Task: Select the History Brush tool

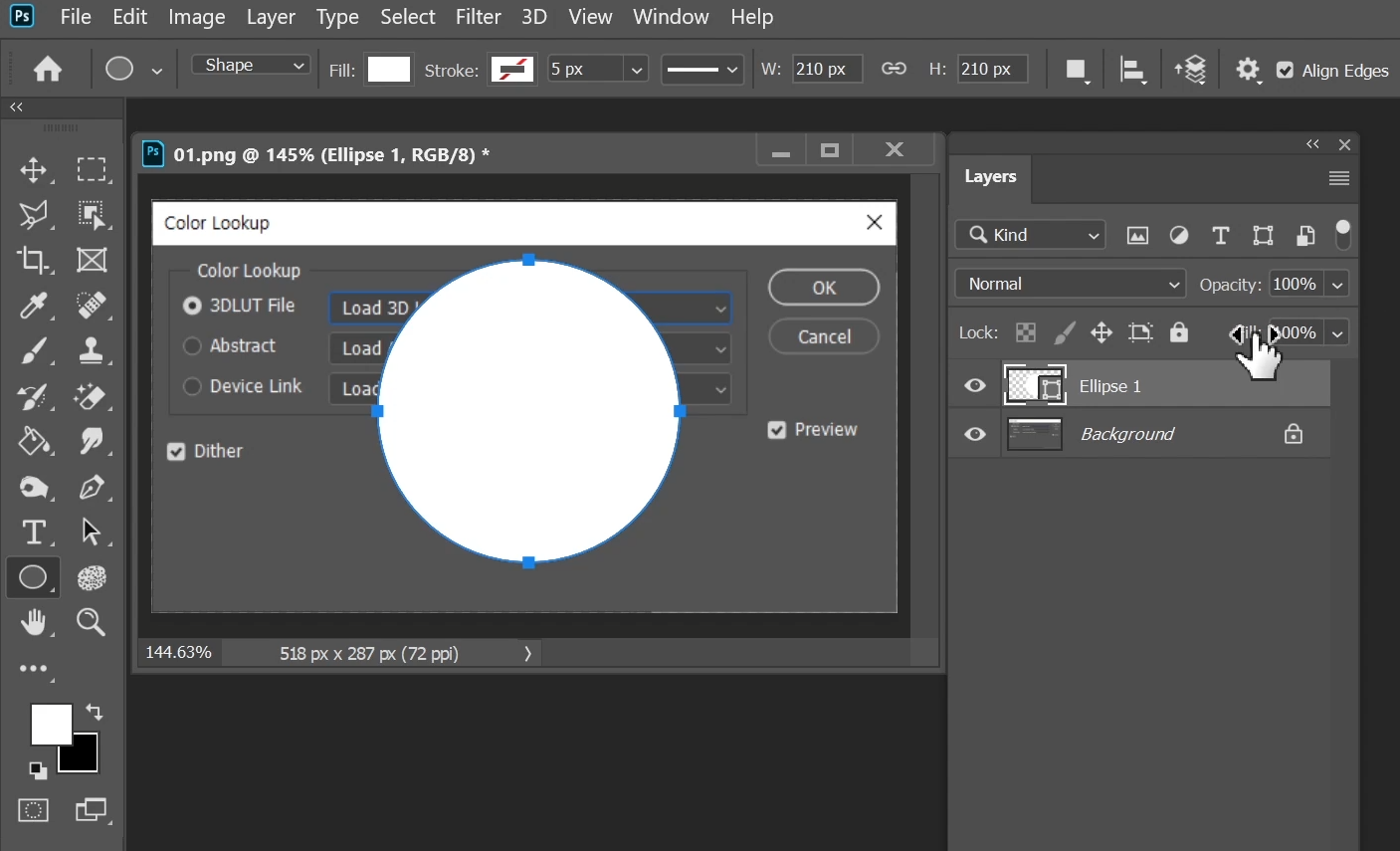Action: point(33,397)
